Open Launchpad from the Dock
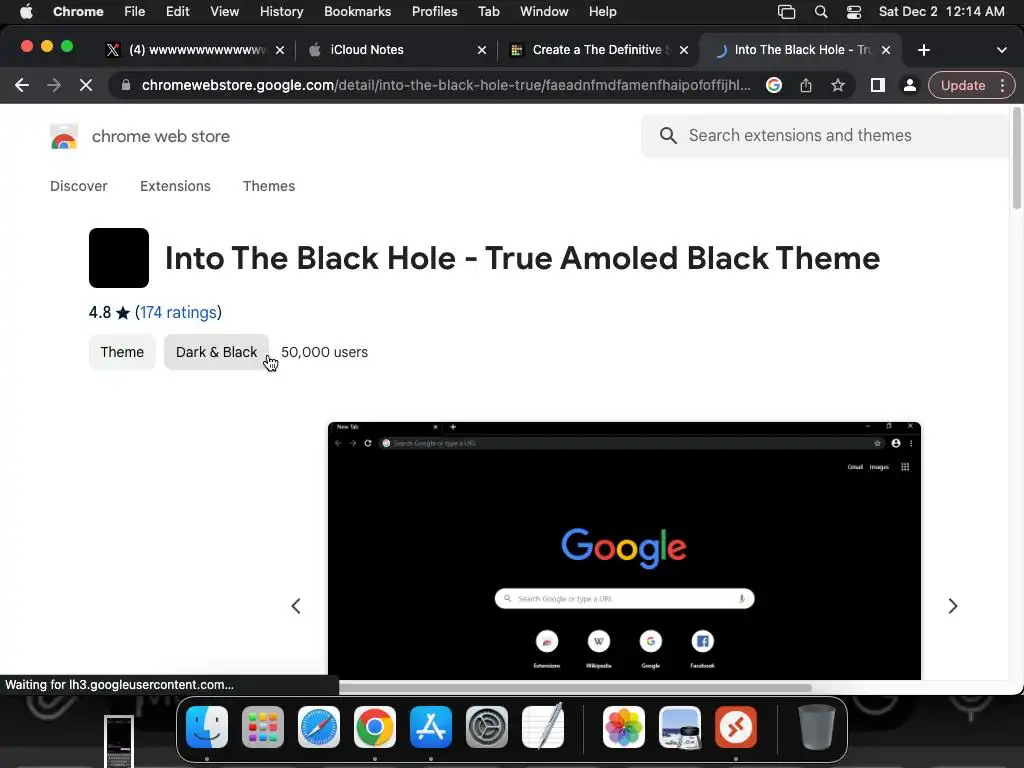The image size is (1024, 768). pos(263,727)
